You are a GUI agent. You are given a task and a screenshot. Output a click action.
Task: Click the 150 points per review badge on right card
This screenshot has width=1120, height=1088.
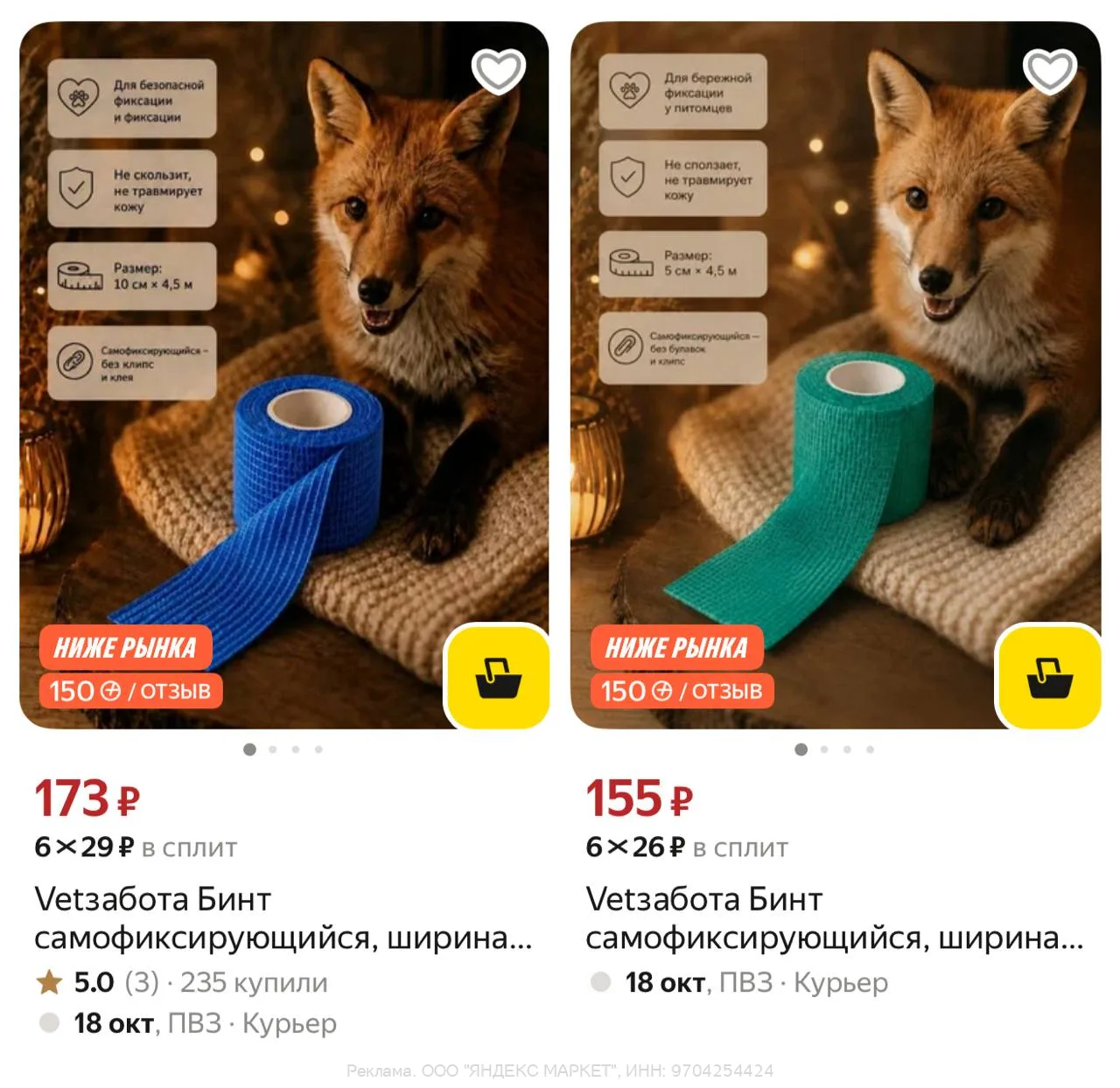point(682,691)
